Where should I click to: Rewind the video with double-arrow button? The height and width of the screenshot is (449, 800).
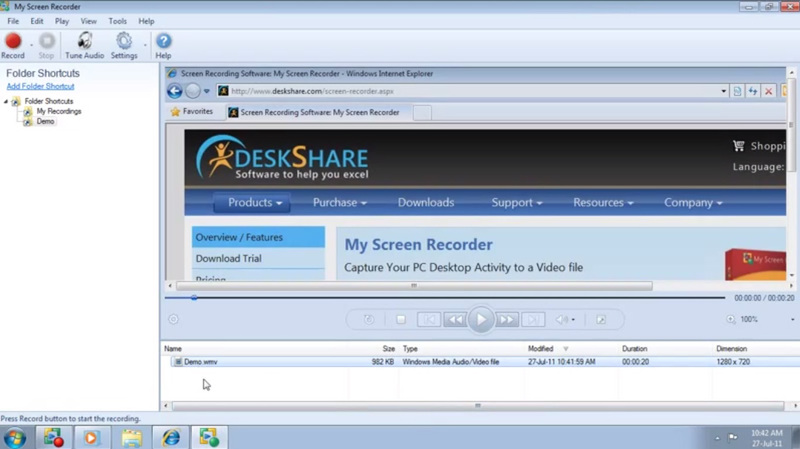pyautogui.click(x=455, y=319)
